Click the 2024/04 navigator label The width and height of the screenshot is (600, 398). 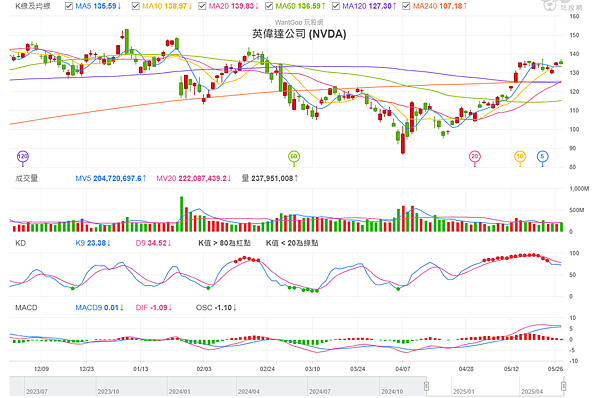[249, 391]
